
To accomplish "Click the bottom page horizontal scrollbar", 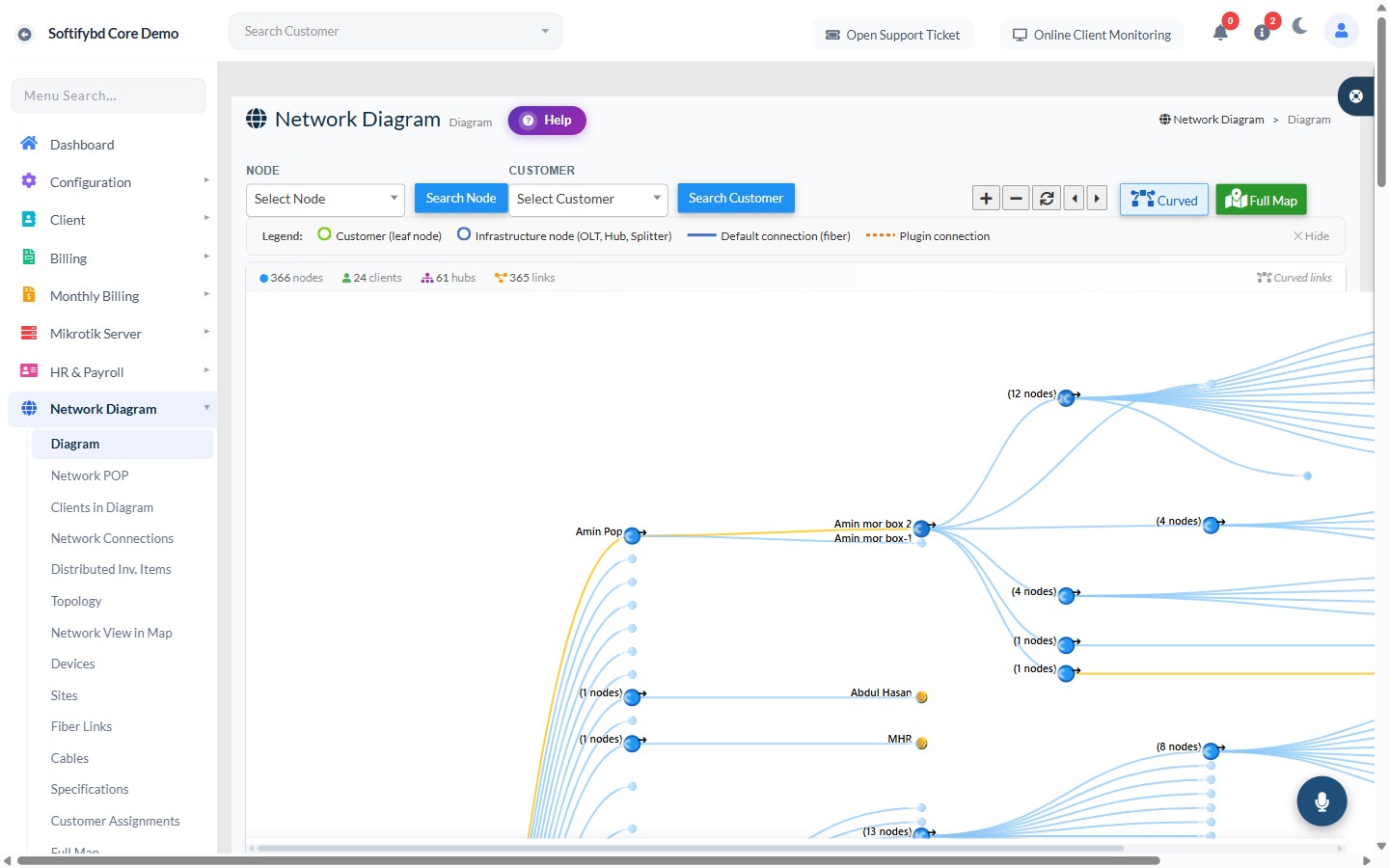I will pyautogui.click(x=588, y=860).
